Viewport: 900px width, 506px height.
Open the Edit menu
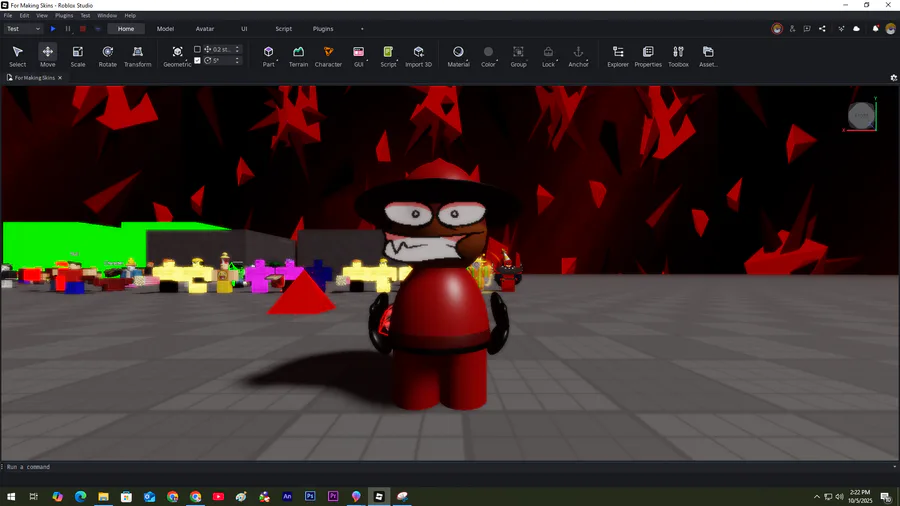[24, 15]
